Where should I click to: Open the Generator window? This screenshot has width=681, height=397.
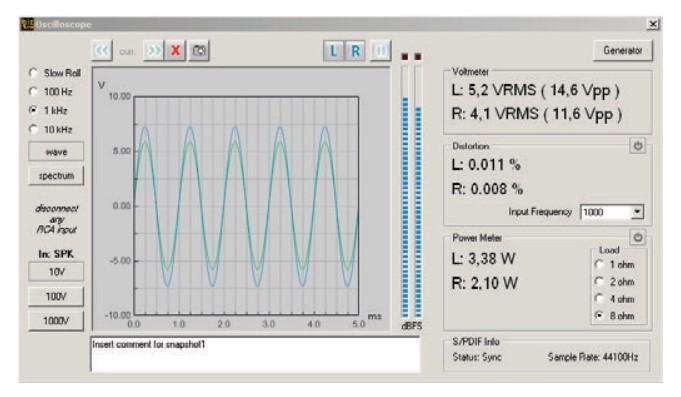(622, 51)
